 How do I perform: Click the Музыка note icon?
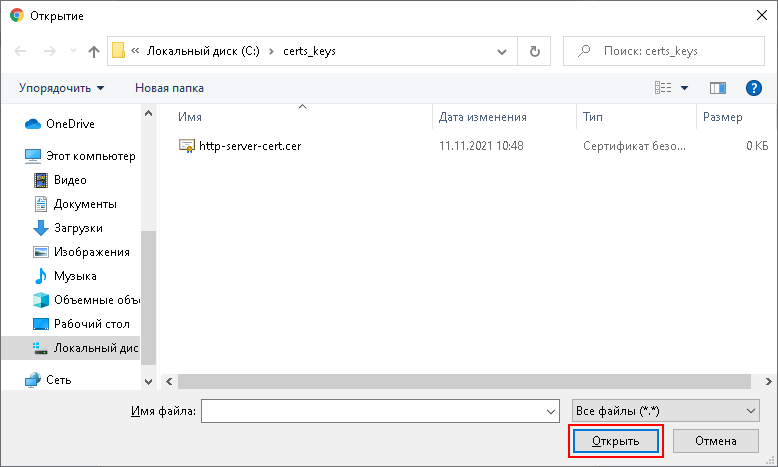(41, 276)
